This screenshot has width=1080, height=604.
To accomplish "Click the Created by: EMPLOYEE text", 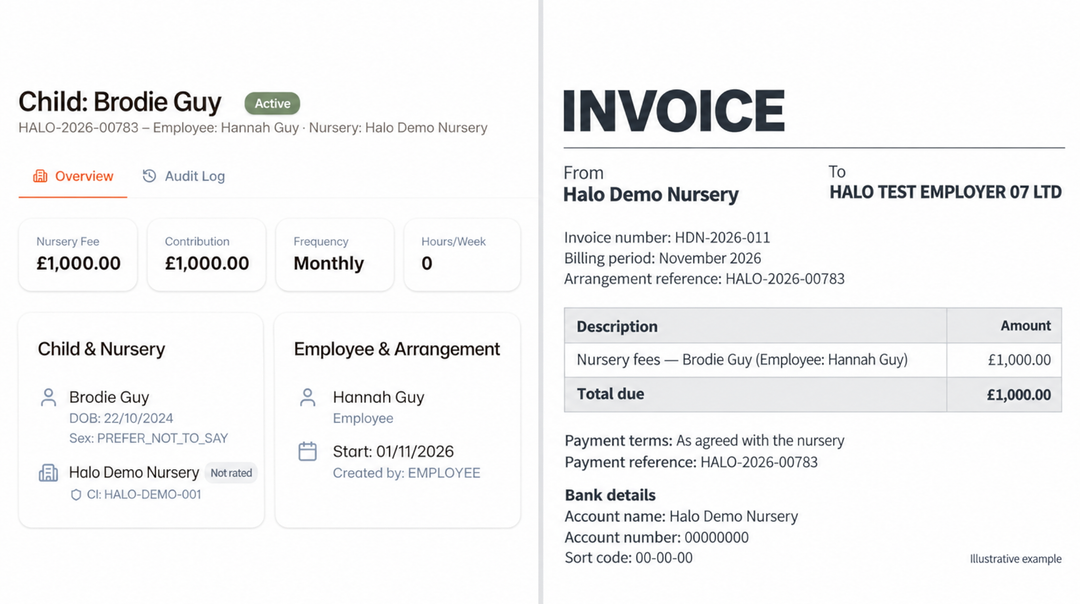I will (x=406, y=473).
